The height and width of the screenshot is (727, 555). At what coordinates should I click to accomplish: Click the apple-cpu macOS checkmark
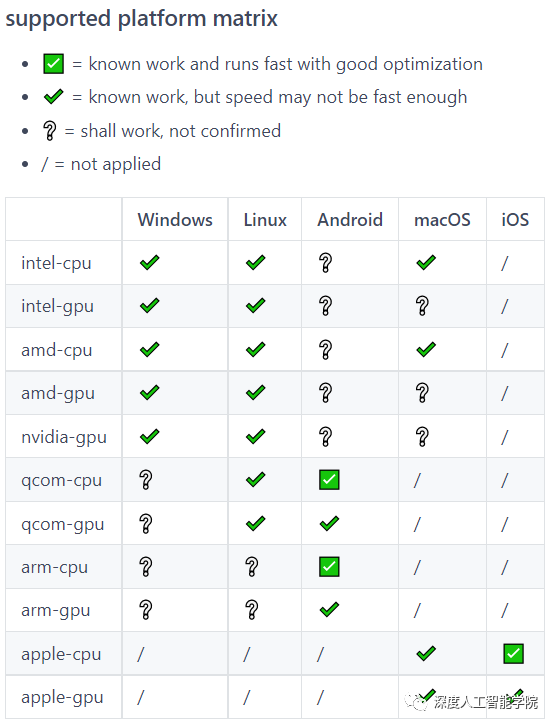426,654
